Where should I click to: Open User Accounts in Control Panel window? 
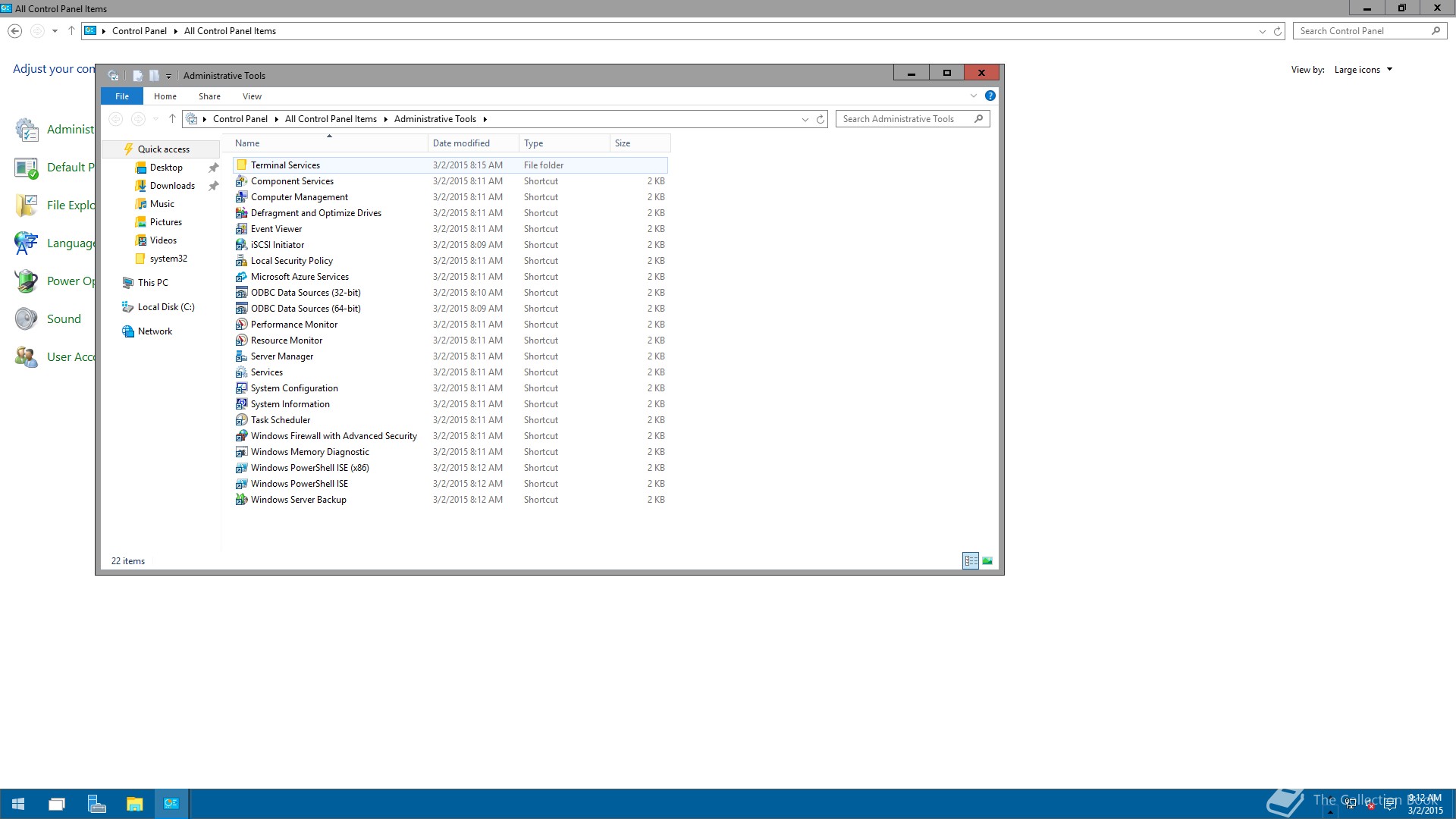[x=55, y=357]
